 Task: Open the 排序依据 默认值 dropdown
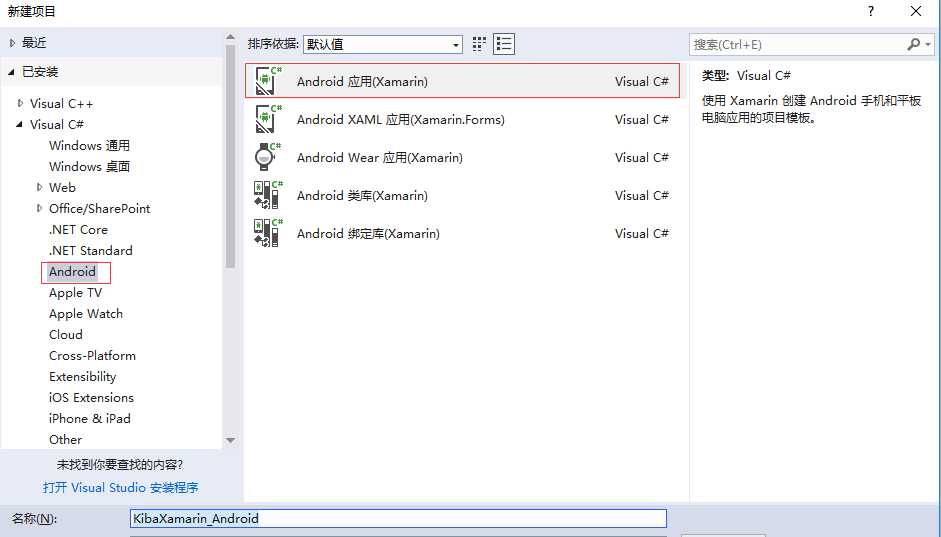[383, 44]
